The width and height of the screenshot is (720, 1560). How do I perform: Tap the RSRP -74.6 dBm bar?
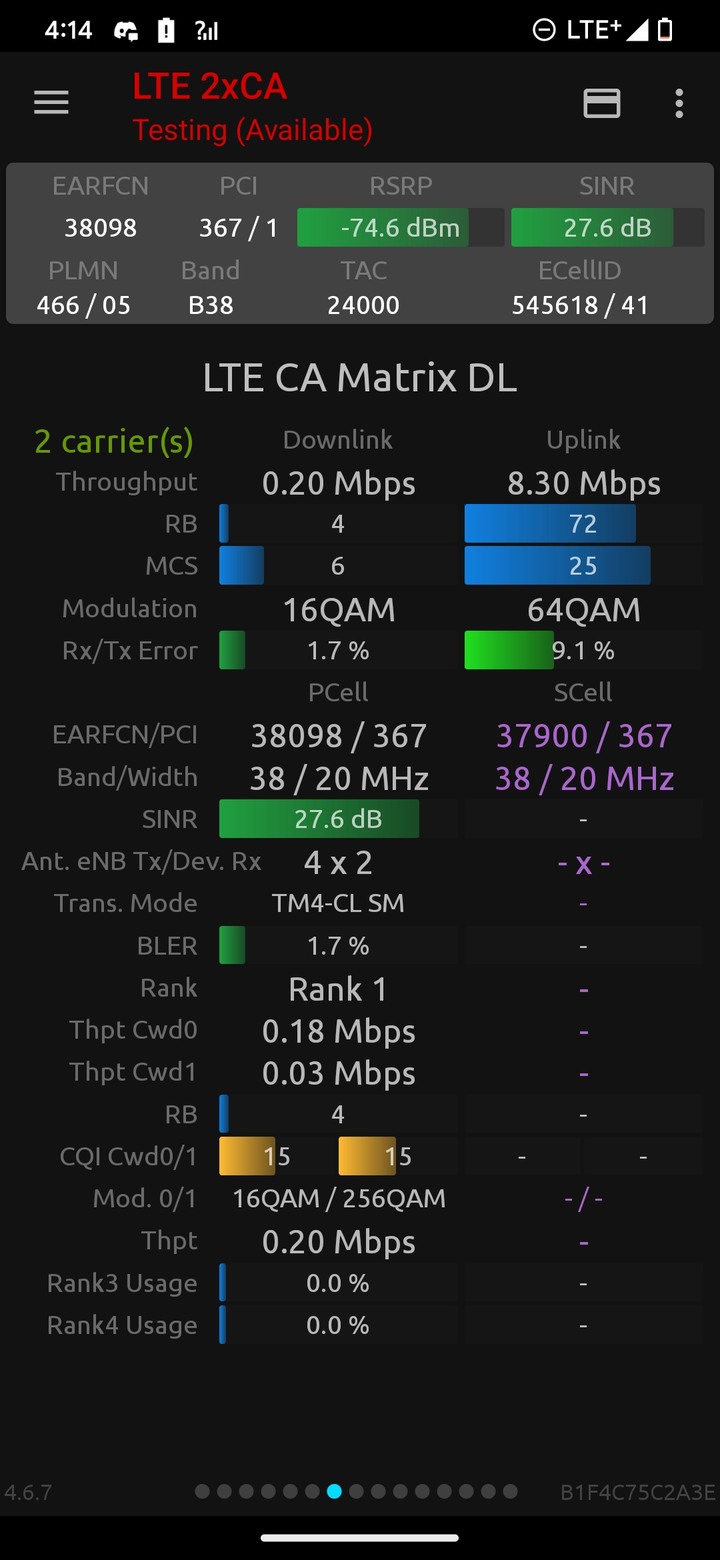[400, 228]
